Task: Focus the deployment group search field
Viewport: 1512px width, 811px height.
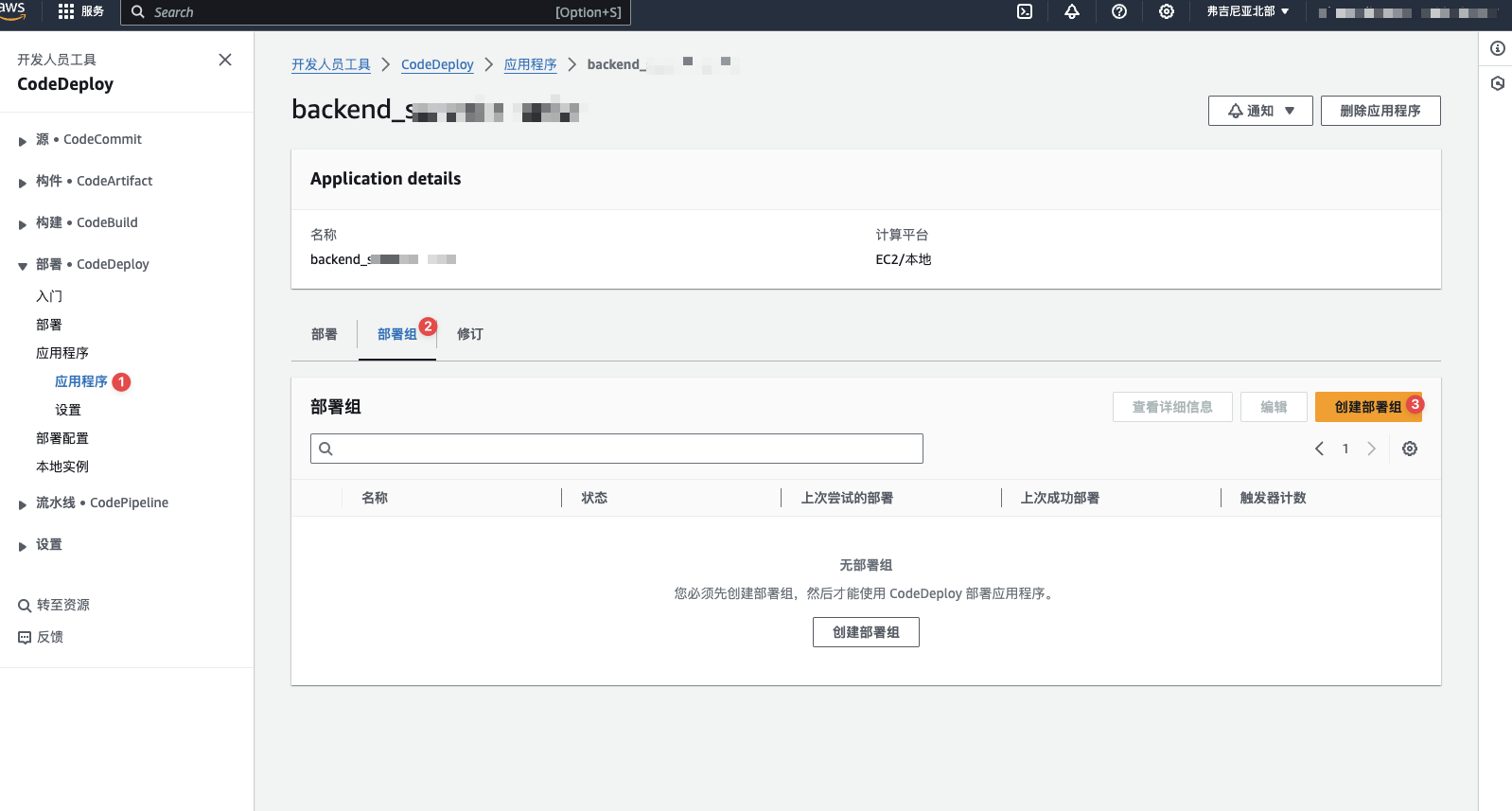Action: click(x=617, y=449)
